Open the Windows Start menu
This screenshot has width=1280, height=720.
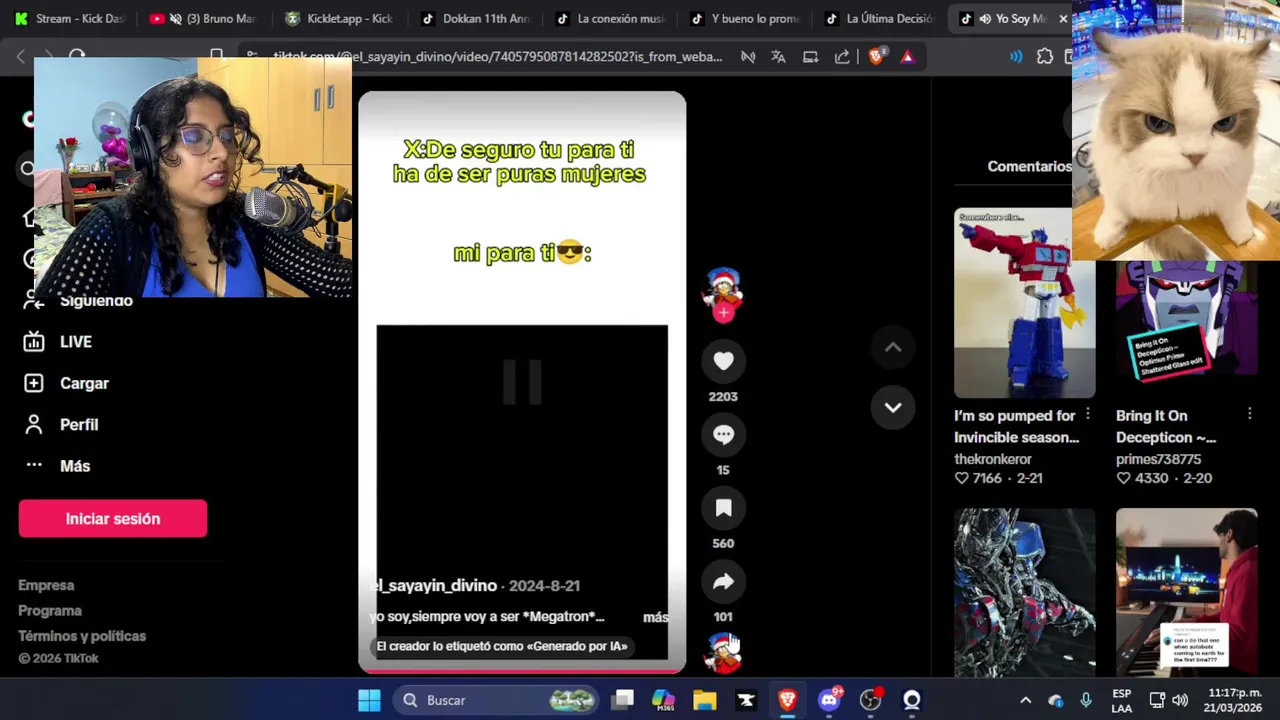pos(369,700)
